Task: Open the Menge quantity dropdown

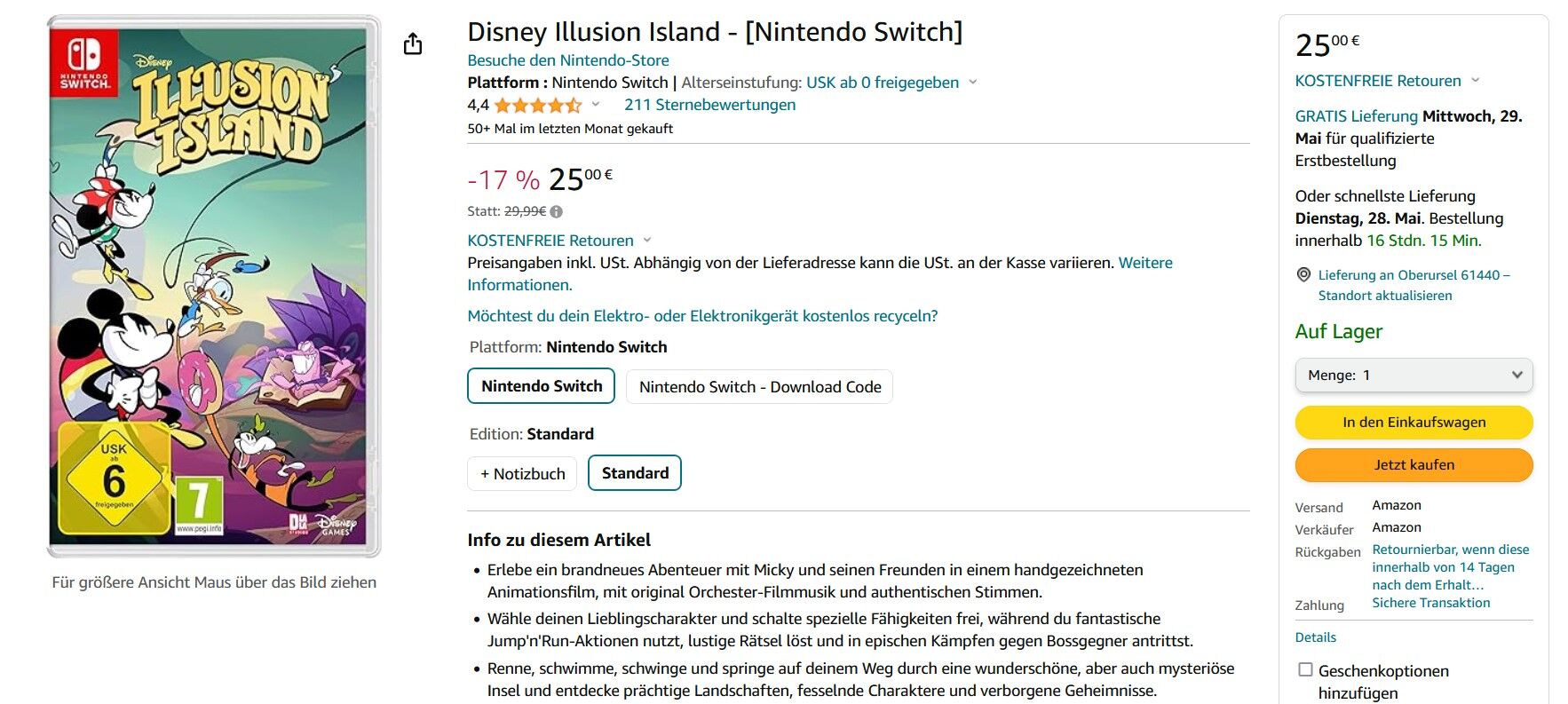Action: click(1414, 375)
